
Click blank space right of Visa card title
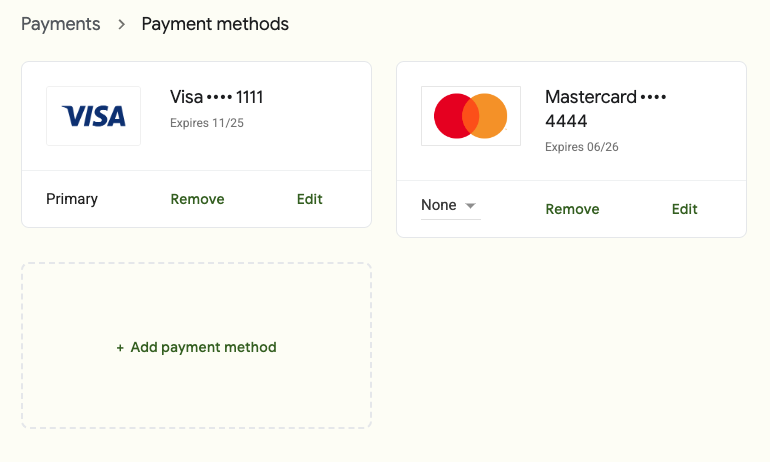320,98
